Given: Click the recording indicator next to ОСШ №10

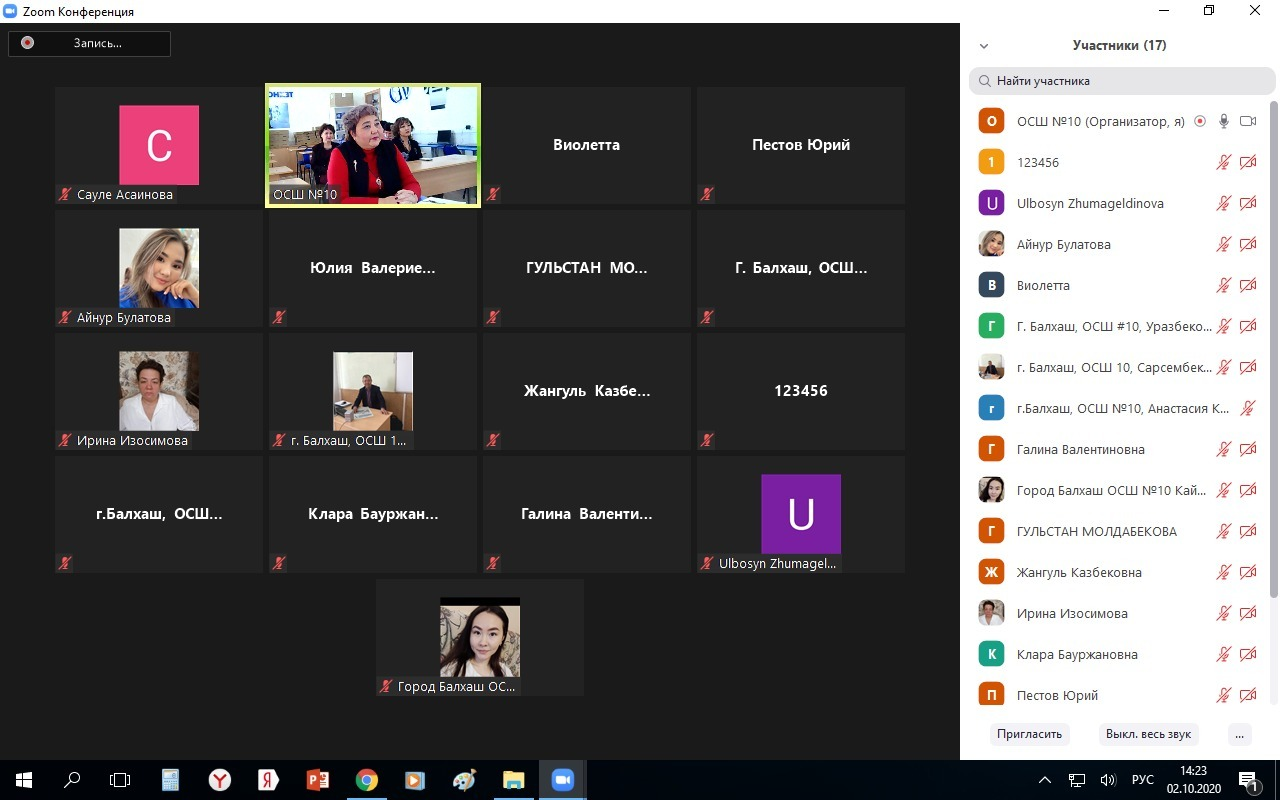Looking at the screenshot, I should point(1199,121).
